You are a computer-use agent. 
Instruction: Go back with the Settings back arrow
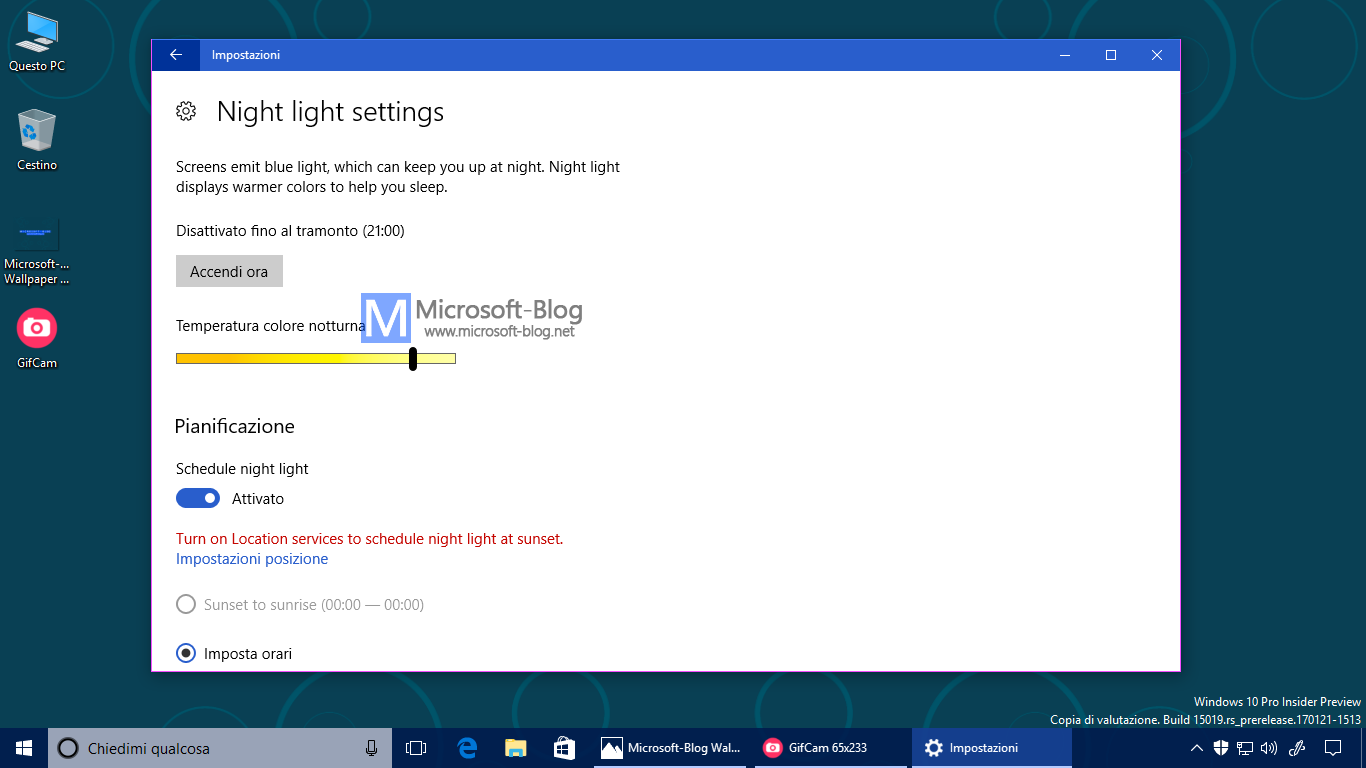[176, 55]
